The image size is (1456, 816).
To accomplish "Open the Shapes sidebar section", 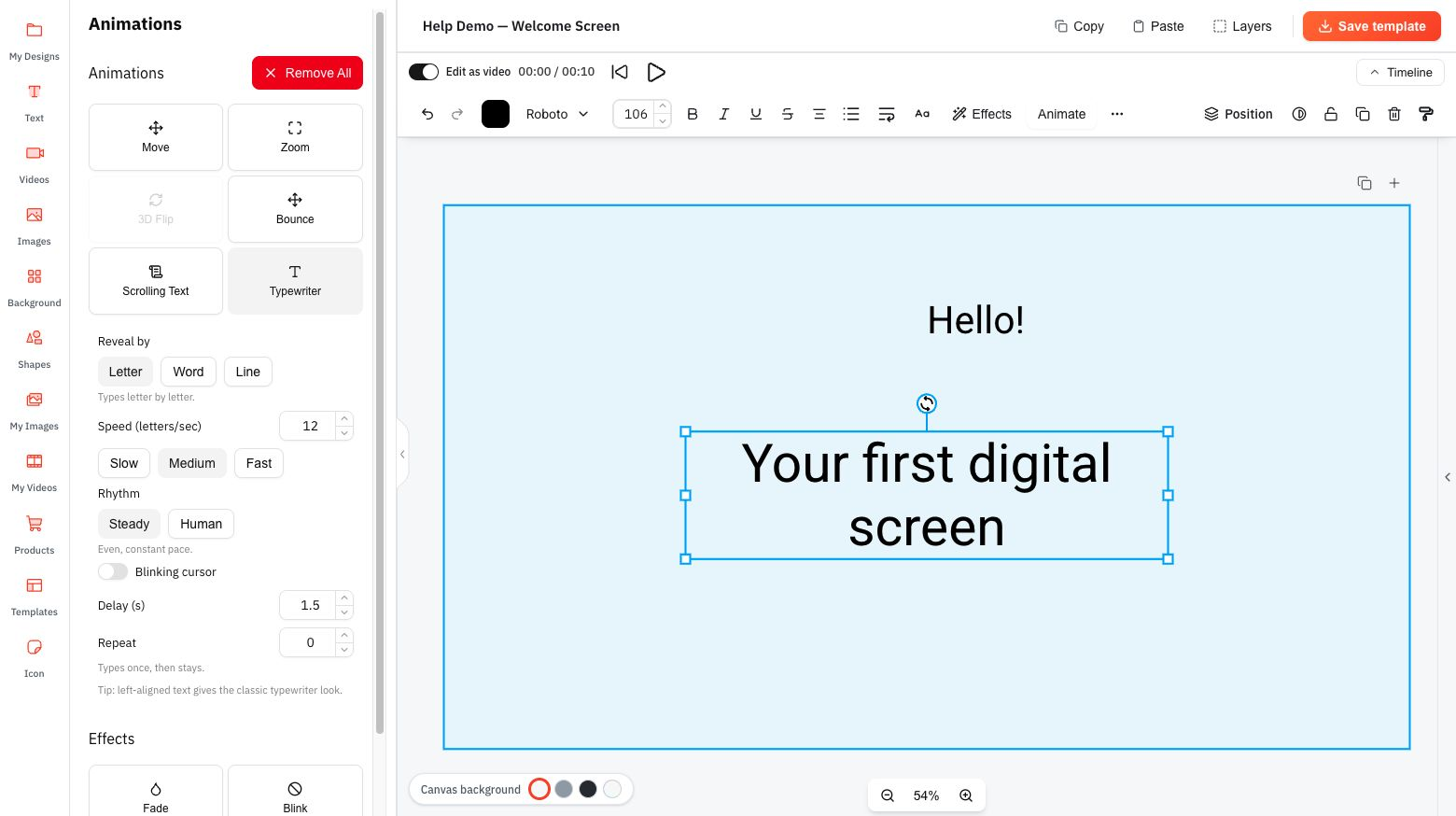I will 35,350.
